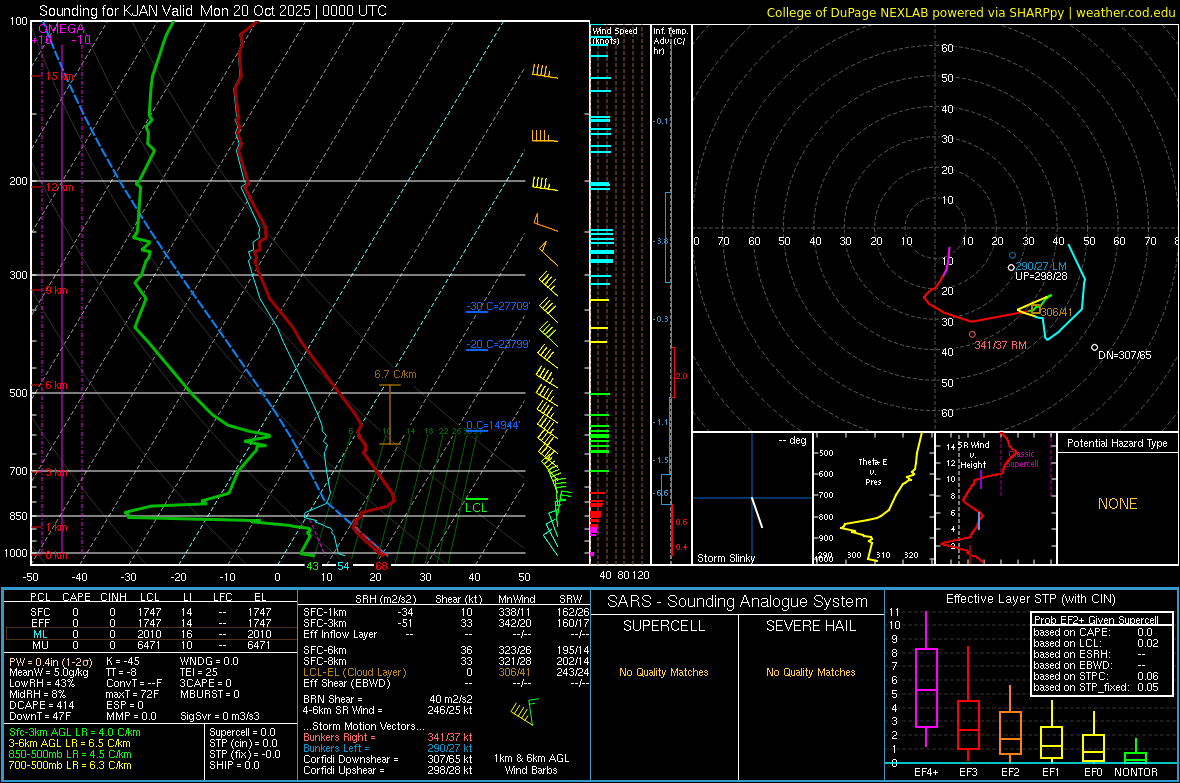Click the Classic Supercell label
Screen dimensions: 1180x783
point(1022,459)
